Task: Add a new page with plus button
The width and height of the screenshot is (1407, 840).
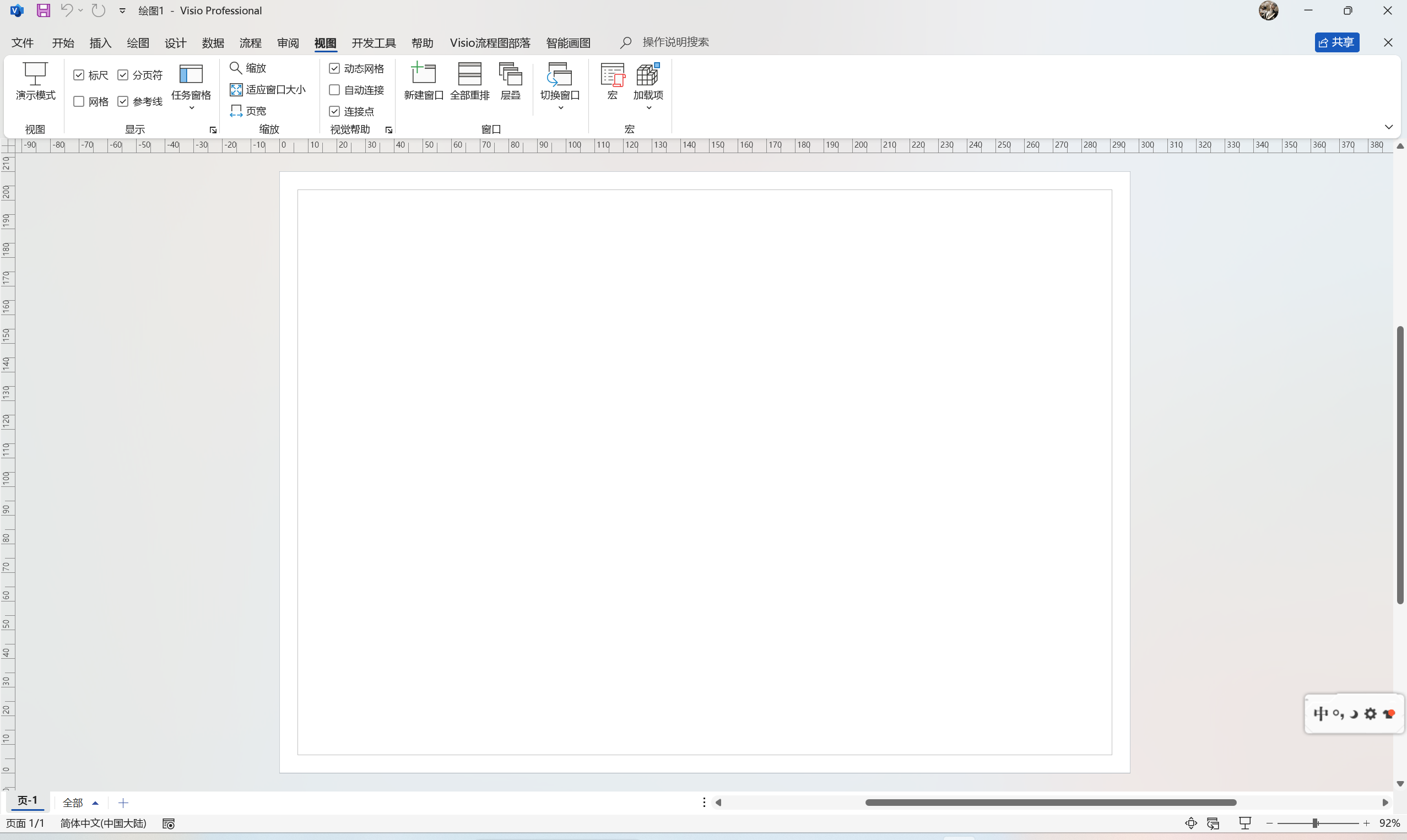Action: tap(123, 803)
